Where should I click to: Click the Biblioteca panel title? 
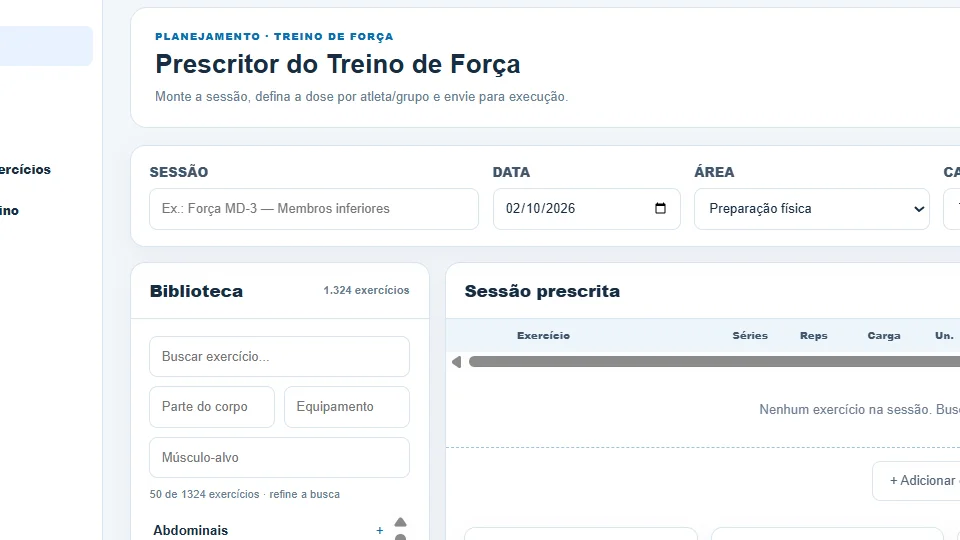[196, 291]
